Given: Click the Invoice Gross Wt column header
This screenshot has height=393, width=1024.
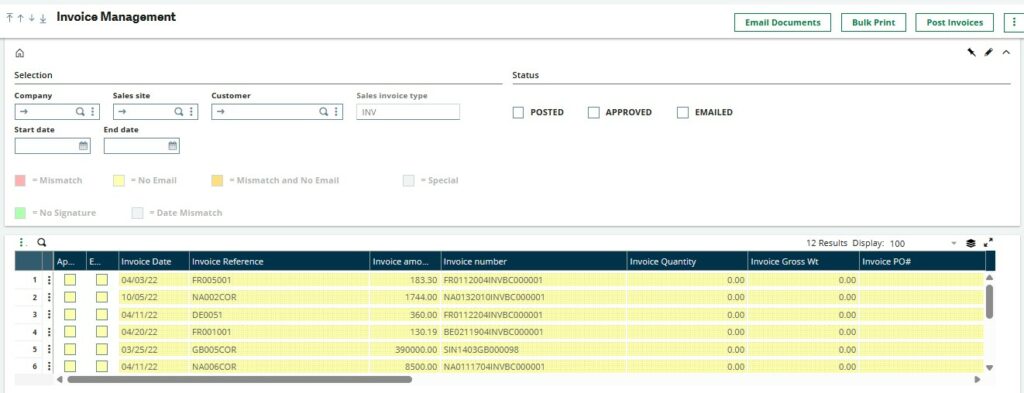Looking at the screenshot, I should click(804, 261).
